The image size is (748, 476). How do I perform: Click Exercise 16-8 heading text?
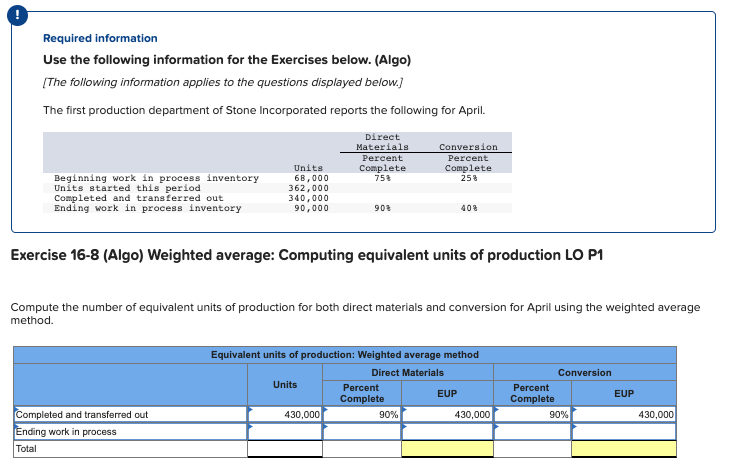pos(307,255)
